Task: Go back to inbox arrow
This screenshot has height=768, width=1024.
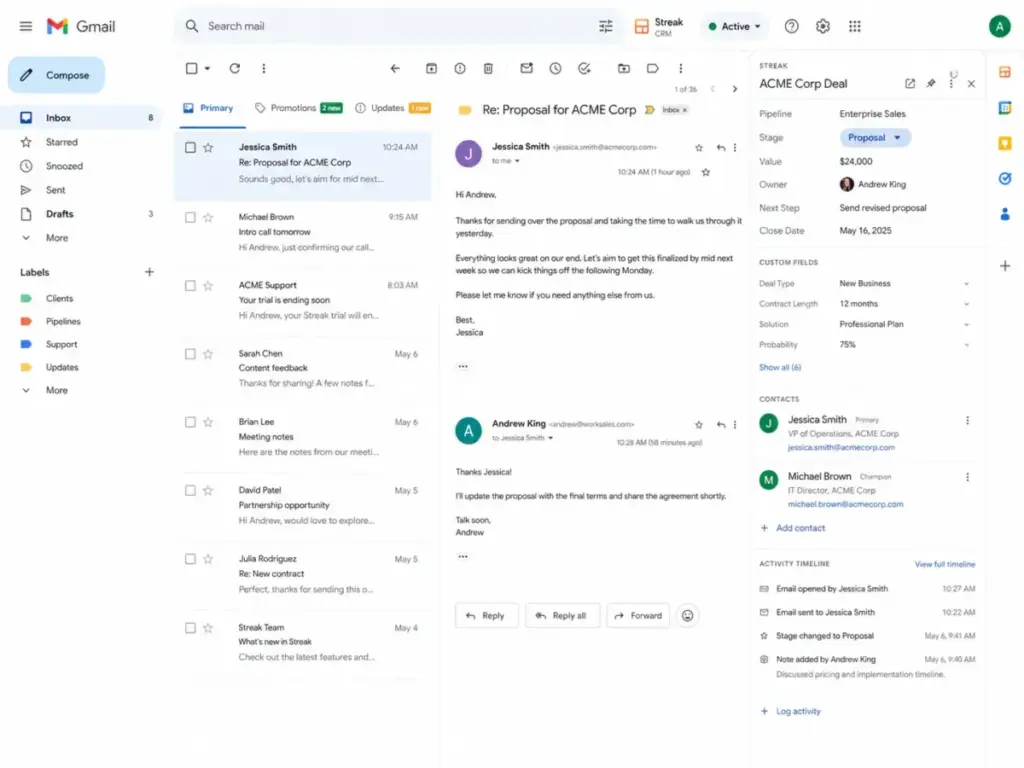Action: pyautogui.click(x=395, y=68)
